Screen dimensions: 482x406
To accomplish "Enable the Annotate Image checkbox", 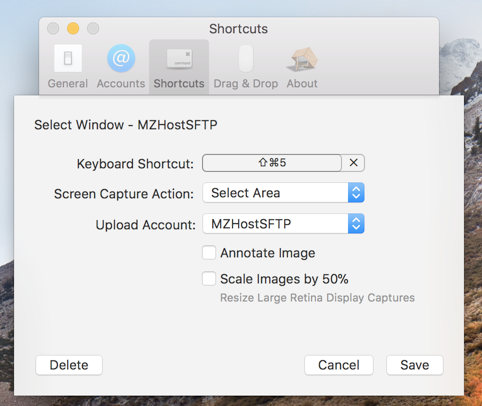I will tap(209, 253).
